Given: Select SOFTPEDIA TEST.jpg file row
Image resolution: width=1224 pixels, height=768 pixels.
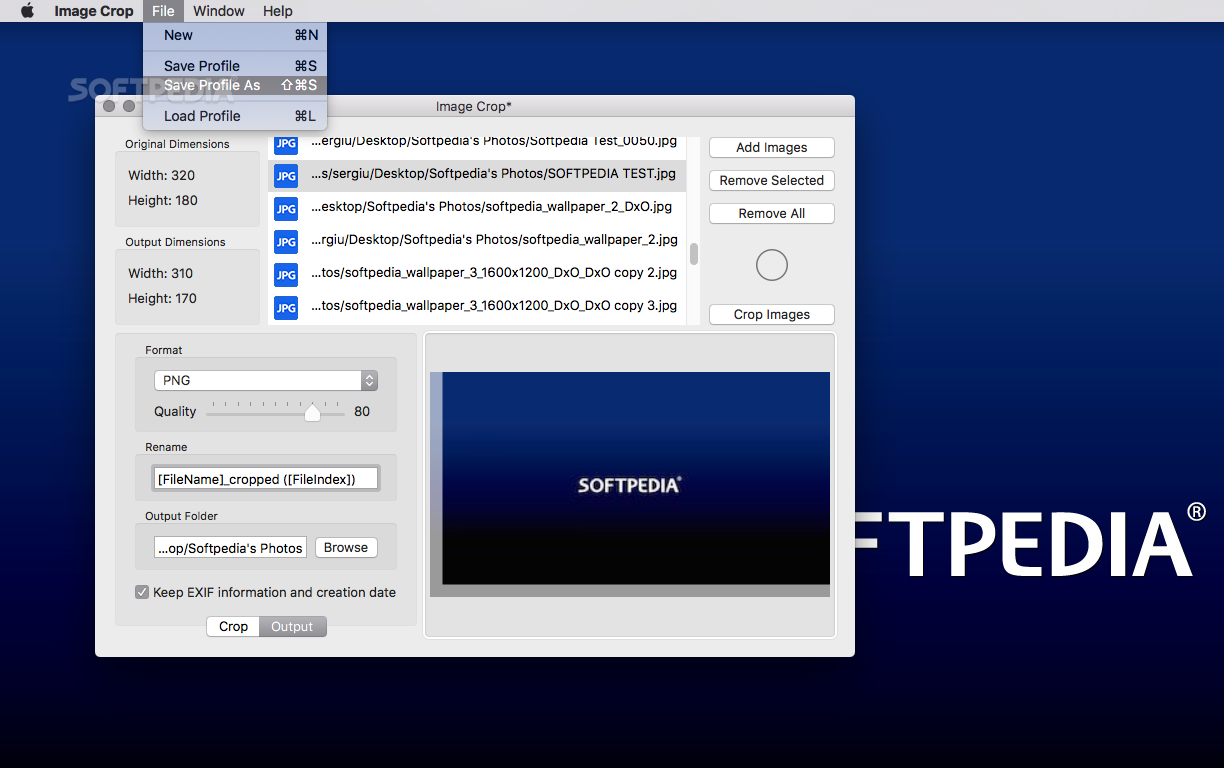Looking at the screenshot, I should [x=477, y=176].
